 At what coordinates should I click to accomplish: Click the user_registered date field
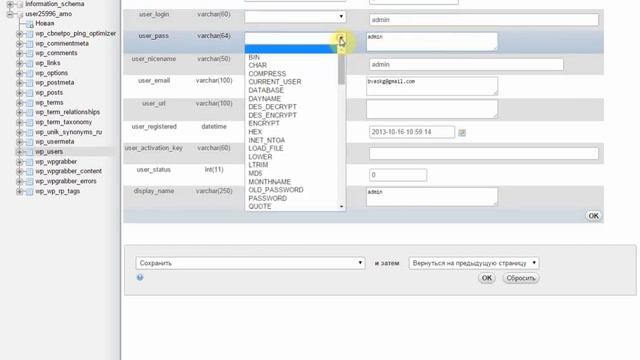coord(412,132)
